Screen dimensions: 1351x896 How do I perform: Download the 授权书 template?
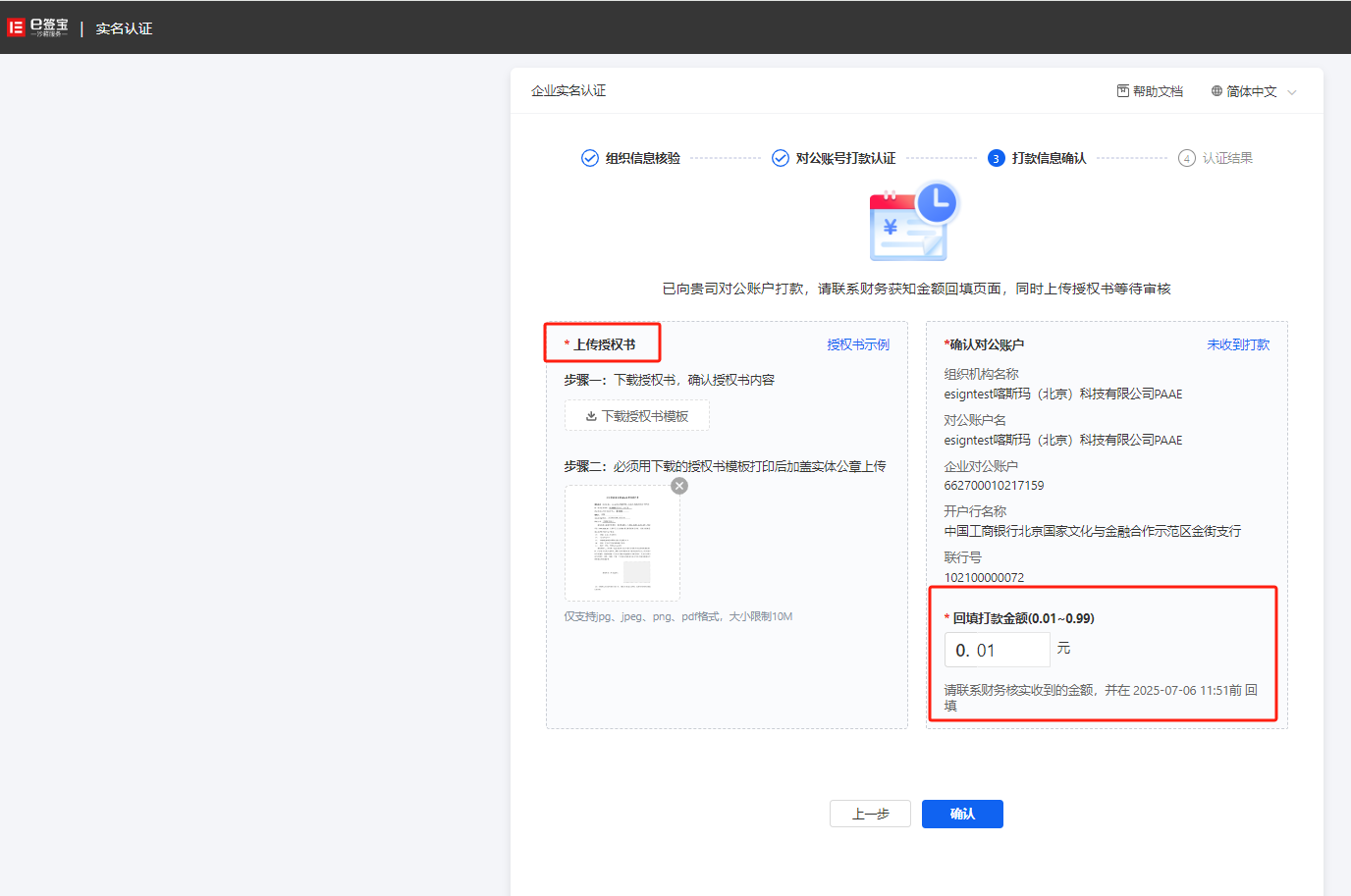636,416
